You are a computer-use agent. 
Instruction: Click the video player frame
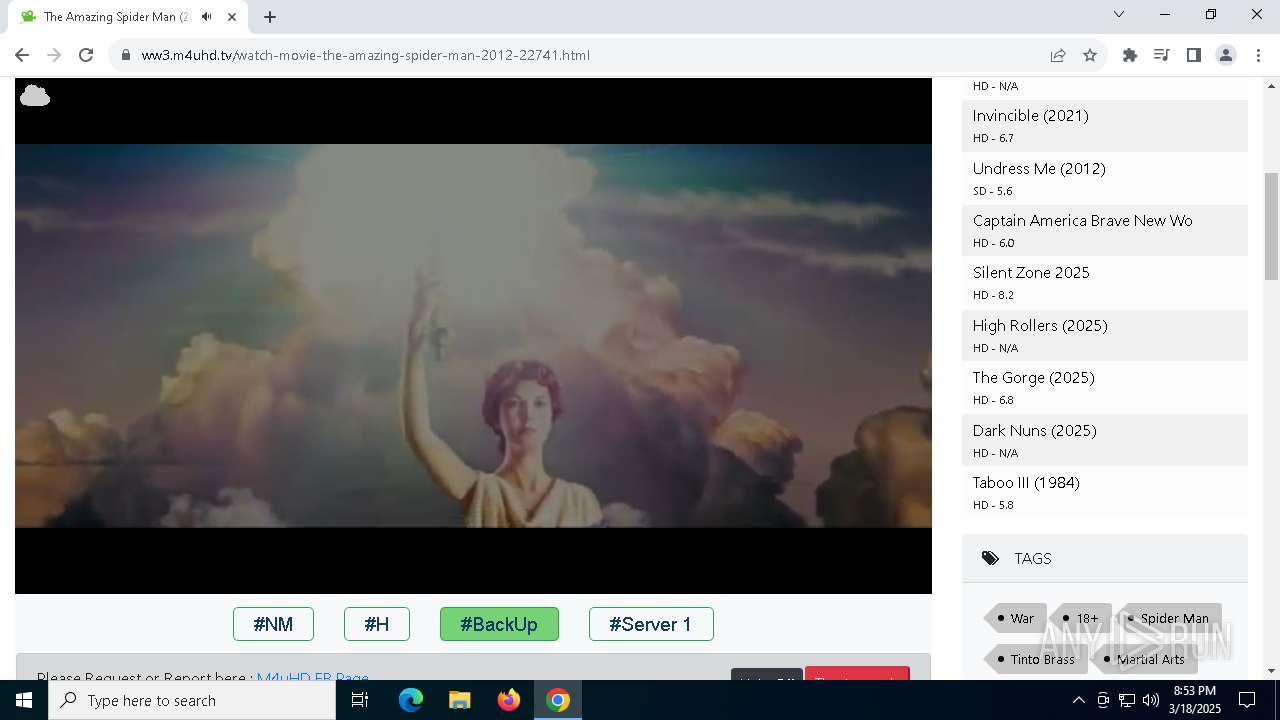coord(473,336)
